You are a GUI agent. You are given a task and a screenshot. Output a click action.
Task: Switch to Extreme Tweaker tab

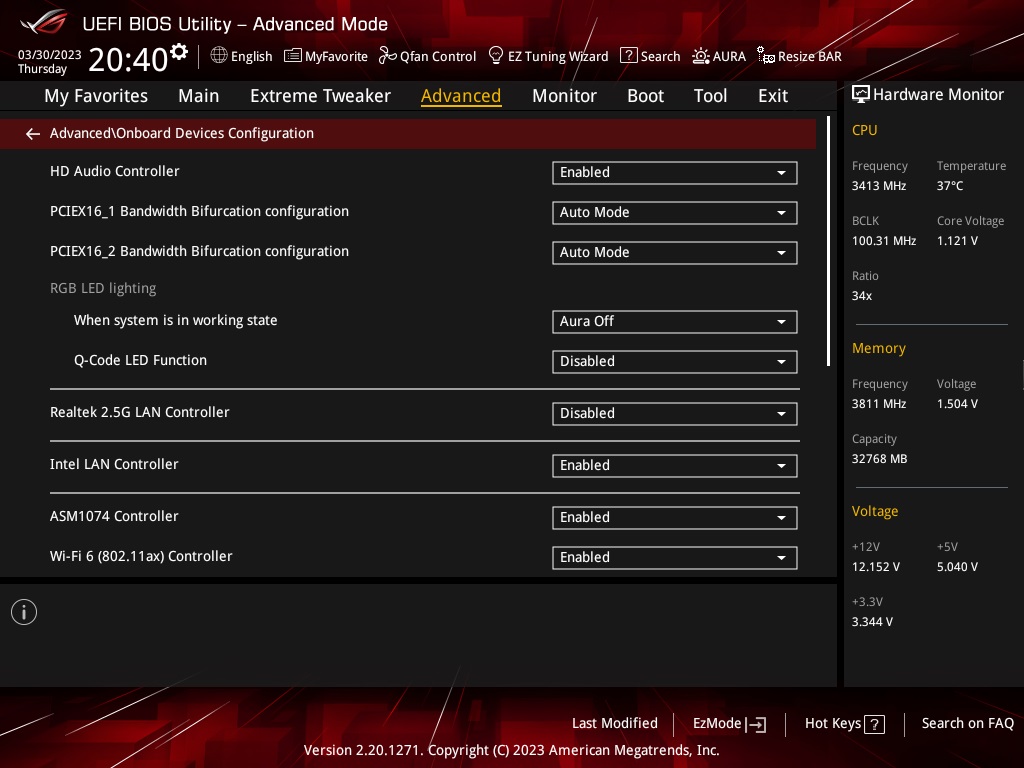click(x=320, y=96)
